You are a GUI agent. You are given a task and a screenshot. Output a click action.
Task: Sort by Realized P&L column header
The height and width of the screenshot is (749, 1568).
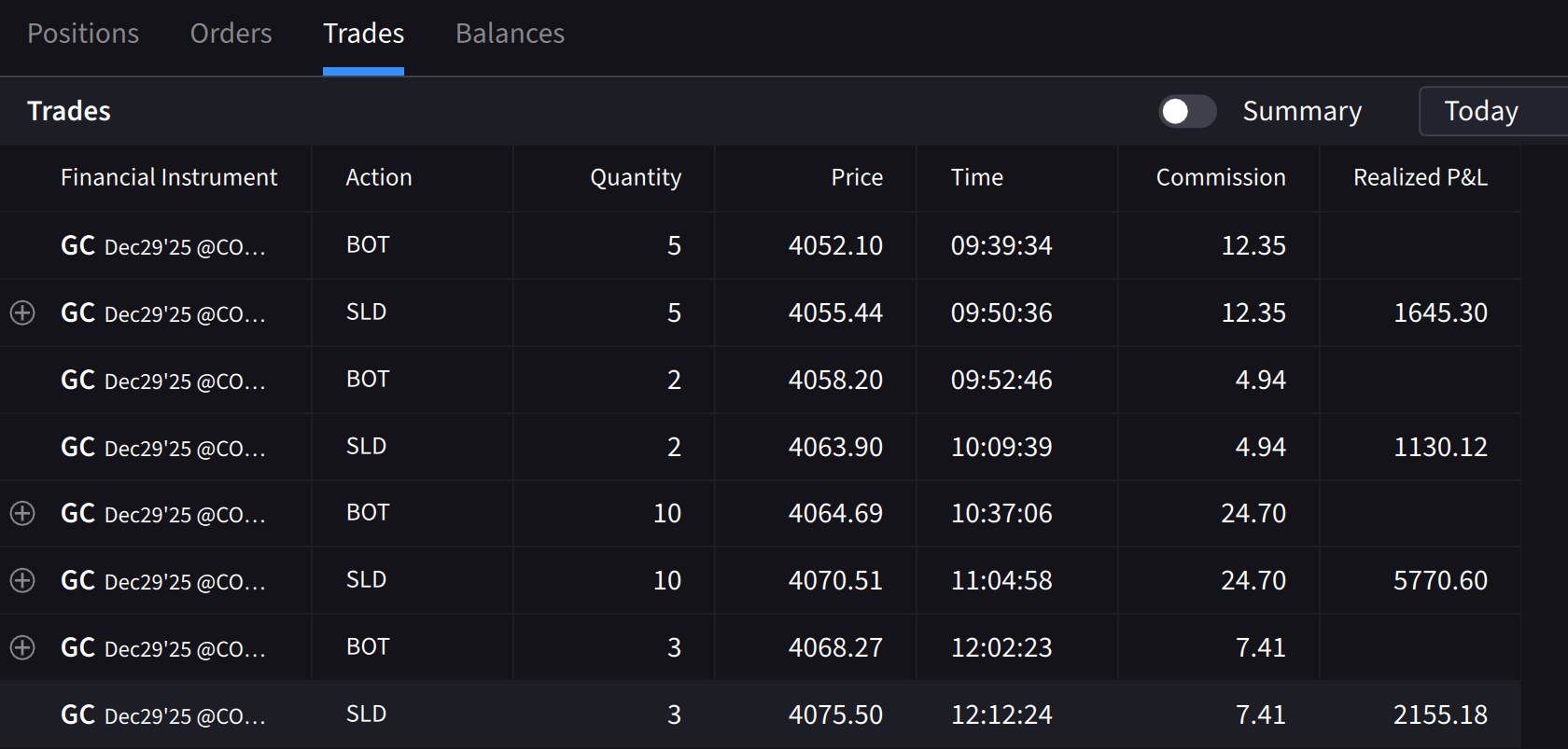click(1420, 177)
